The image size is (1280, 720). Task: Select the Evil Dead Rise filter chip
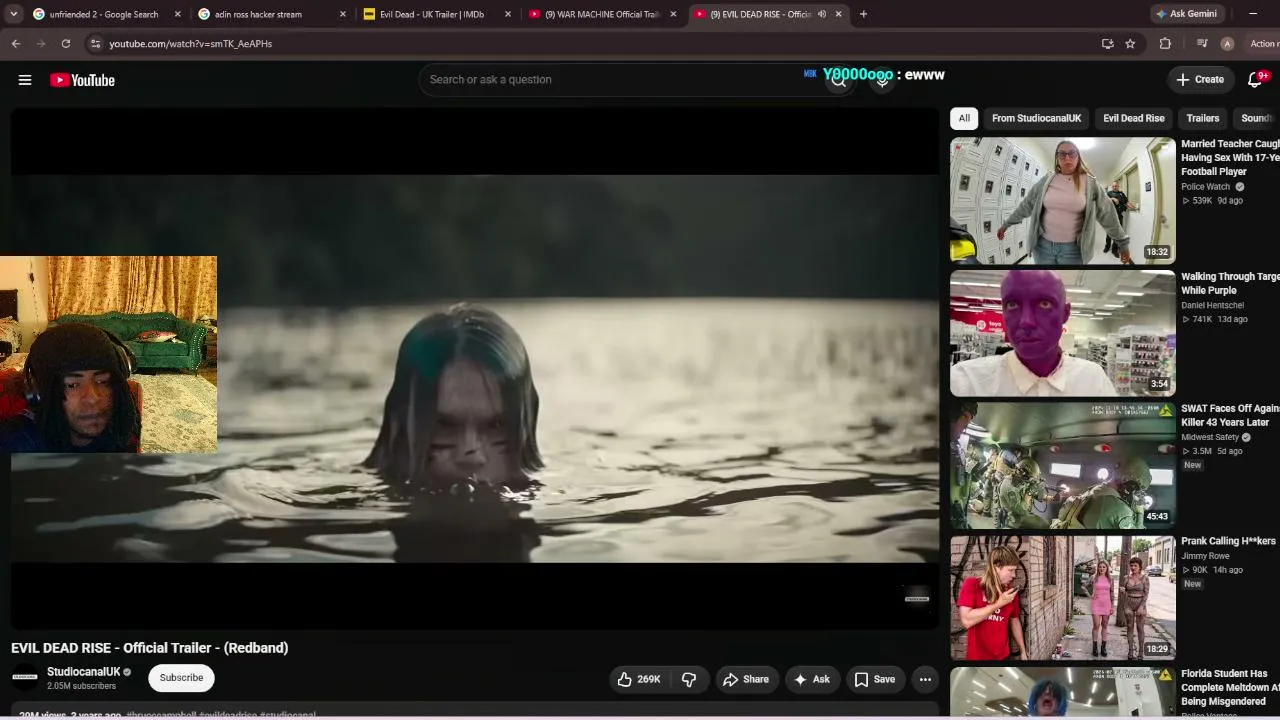pyautogui.click(x=1133, y=118)
